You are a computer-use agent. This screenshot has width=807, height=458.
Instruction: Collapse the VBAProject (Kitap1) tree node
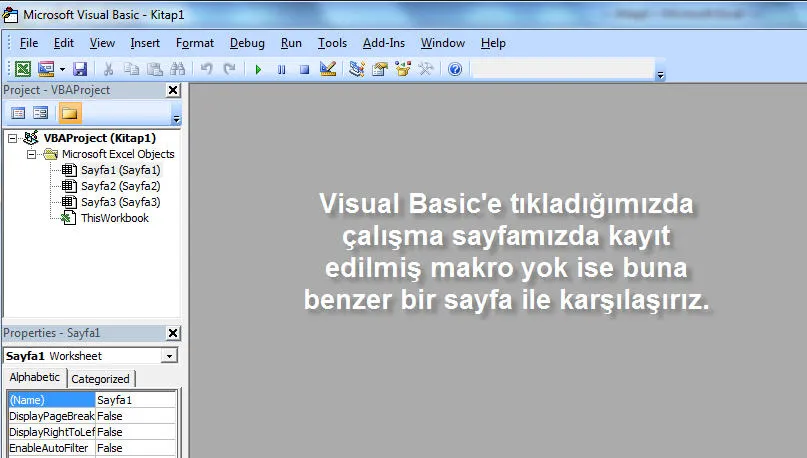13,138
